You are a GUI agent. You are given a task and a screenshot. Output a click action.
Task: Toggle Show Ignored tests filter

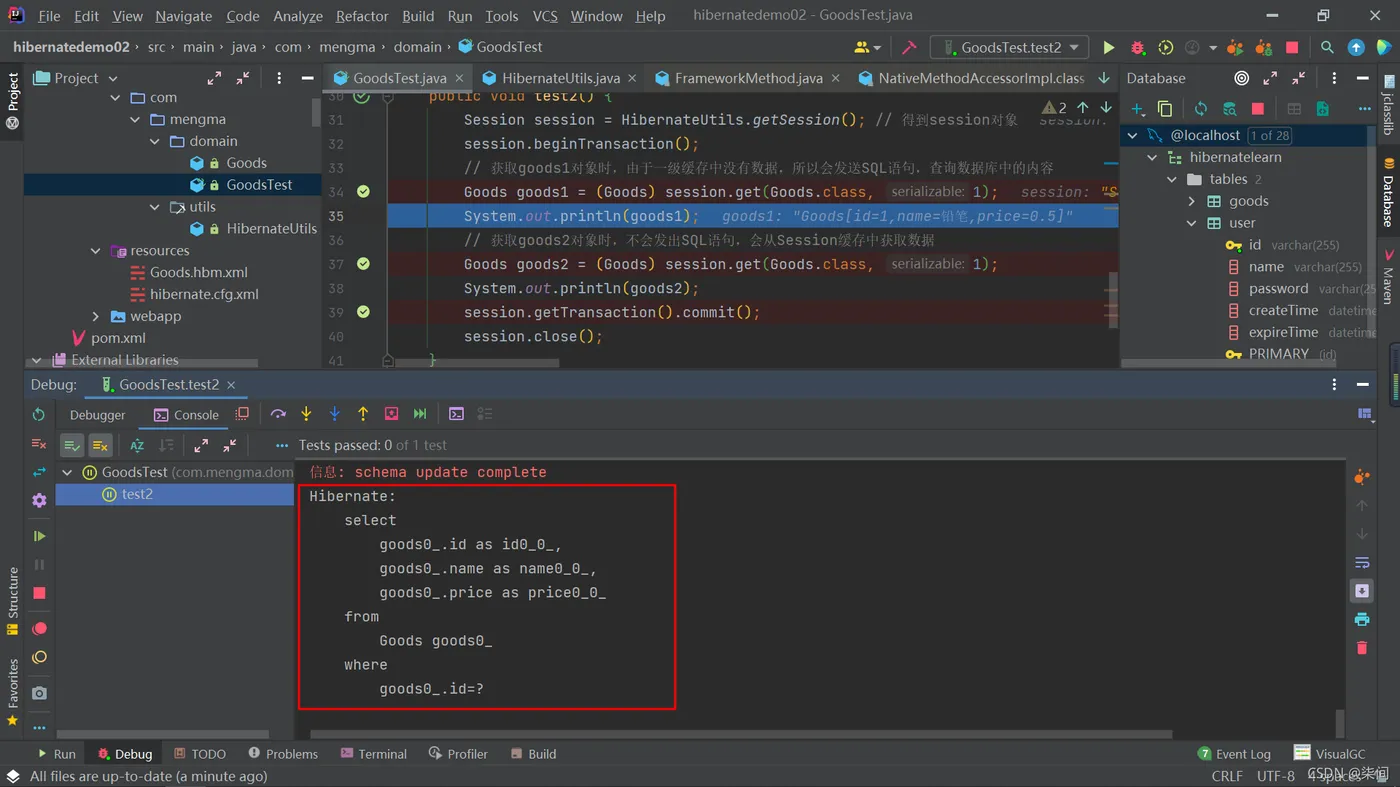(x=100, y=445)
